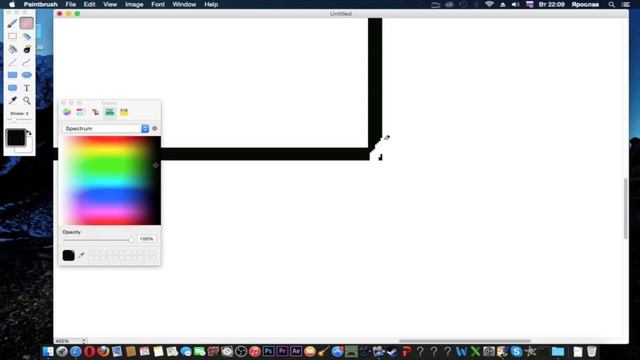Image resolution: width=640 pixels, height=360 pixels.
Task: Click the volume icon in menu bar
Action: (x=516, y=4)
